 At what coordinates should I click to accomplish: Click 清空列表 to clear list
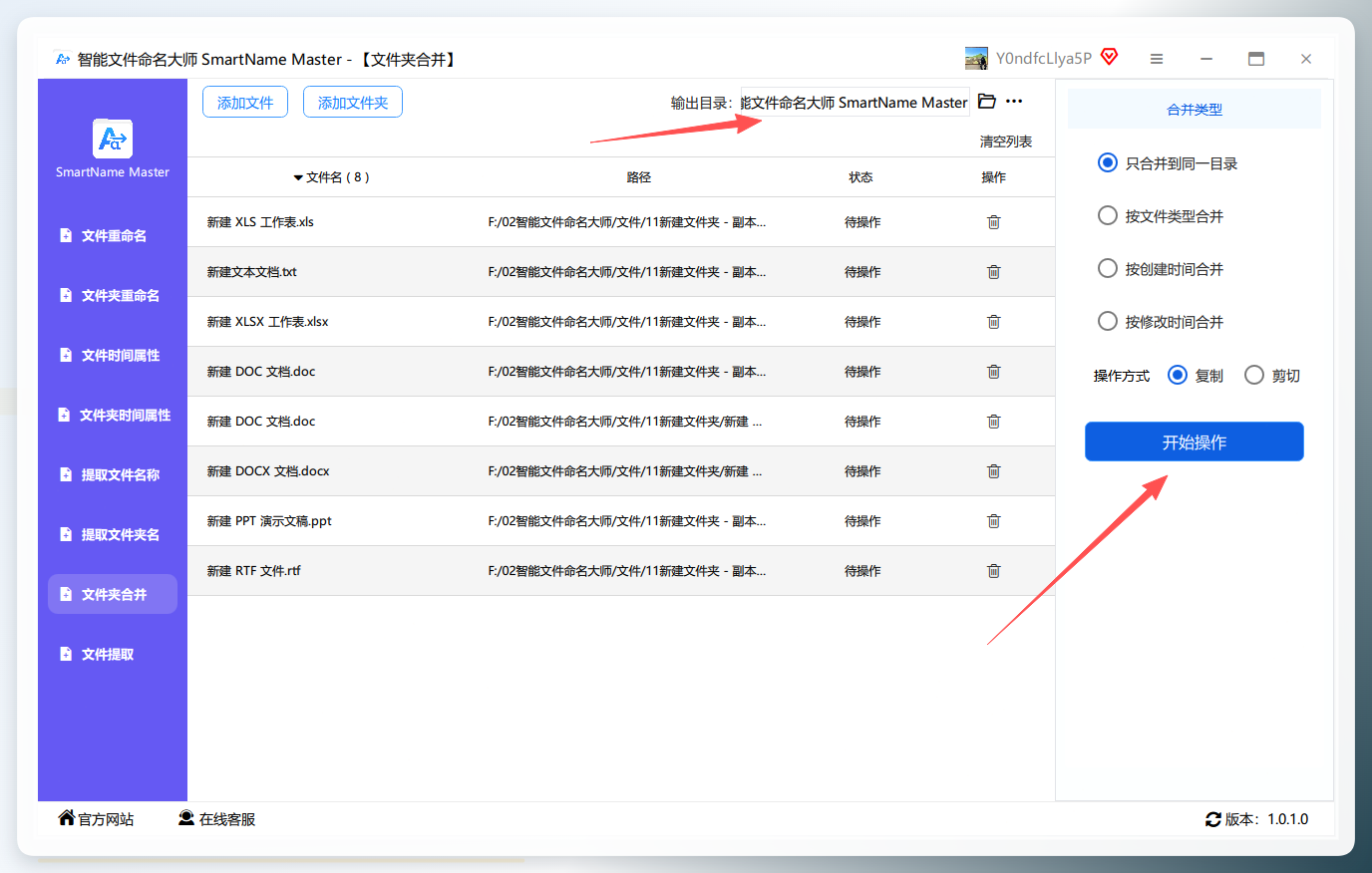1006,142
